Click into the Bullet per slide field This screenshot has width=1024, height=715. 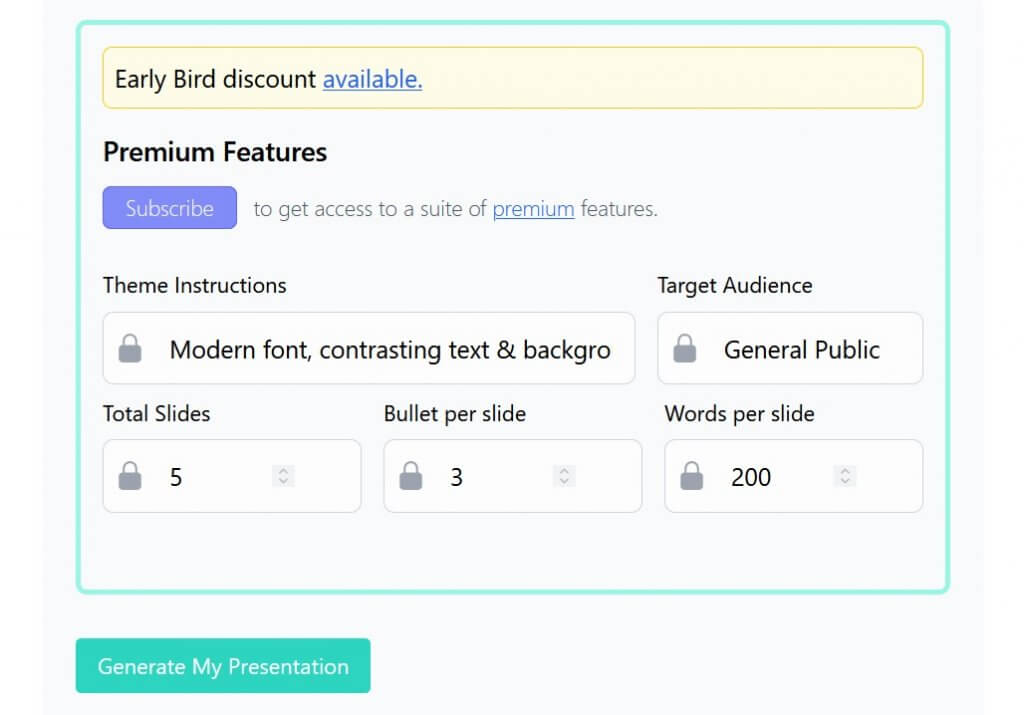tap(513, 476)
